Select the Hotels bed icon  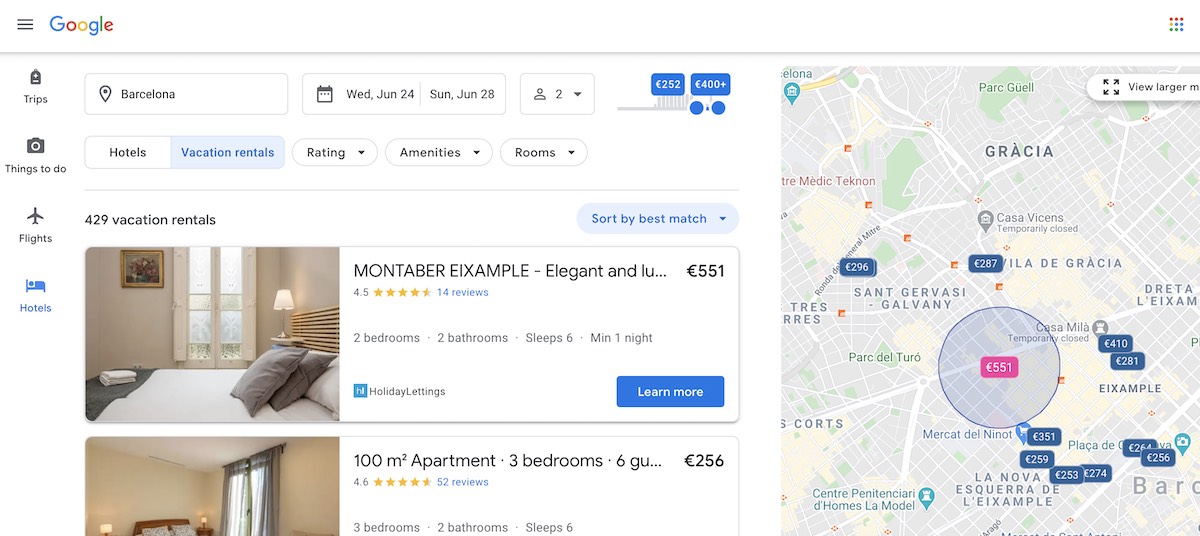click(35, 286)
